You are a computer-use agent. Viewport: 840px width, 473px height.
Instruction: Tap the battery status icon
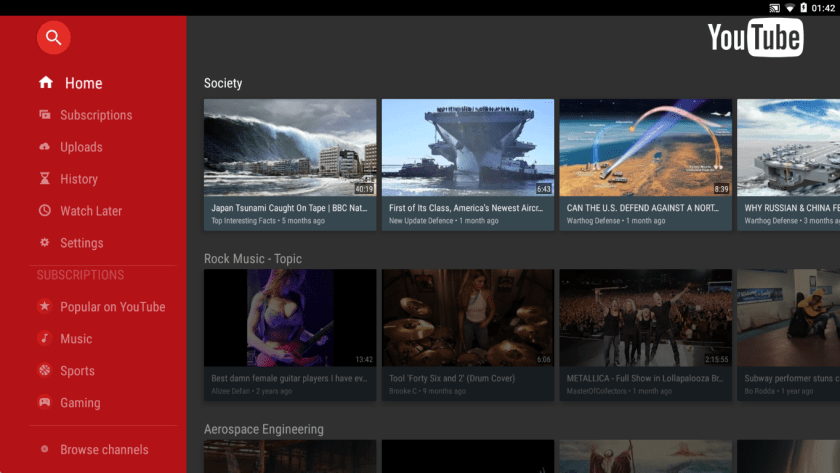(804, 7)
